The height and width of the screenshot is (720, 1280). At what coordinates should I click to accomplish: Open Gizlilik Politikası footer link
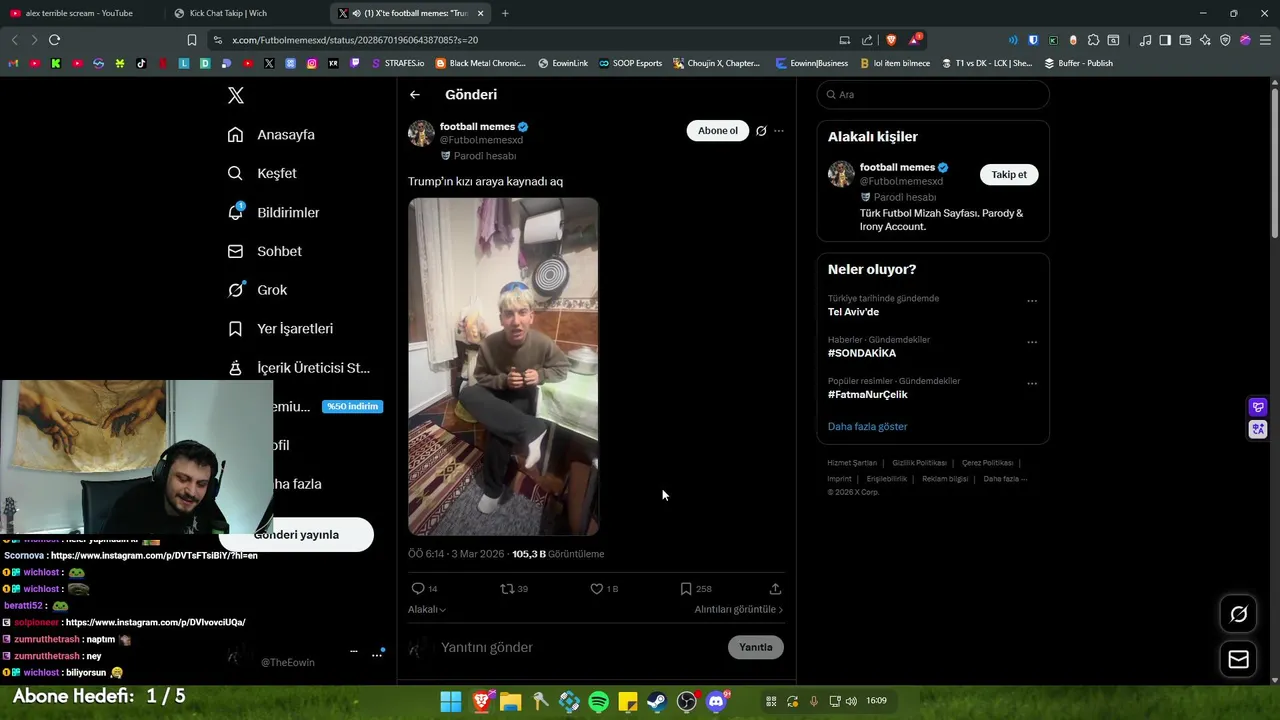pyautogui.click(x=919, y=463)
